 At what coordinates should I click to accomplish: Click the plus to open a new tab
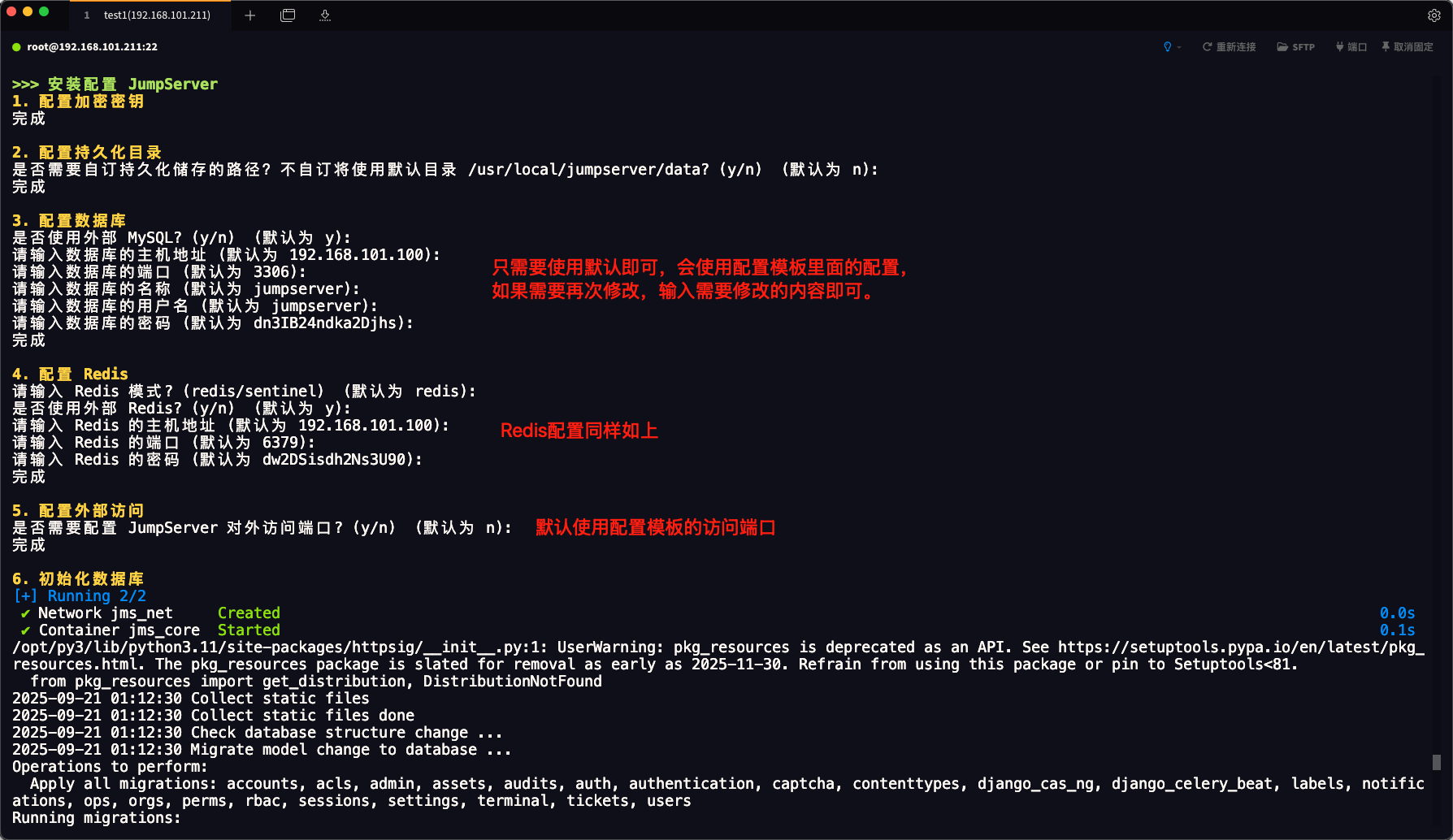pyautogui.click(x=249, y=15)
